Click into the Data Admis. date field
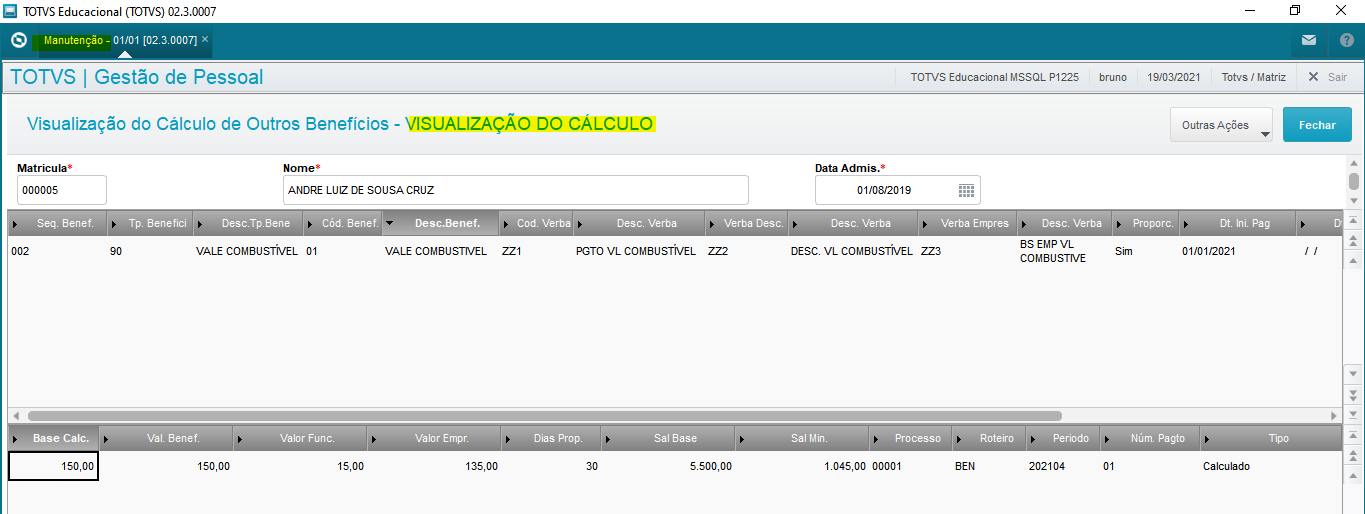Image resolution: width=1365 pixels, height=514 pixels. point(885,190)
